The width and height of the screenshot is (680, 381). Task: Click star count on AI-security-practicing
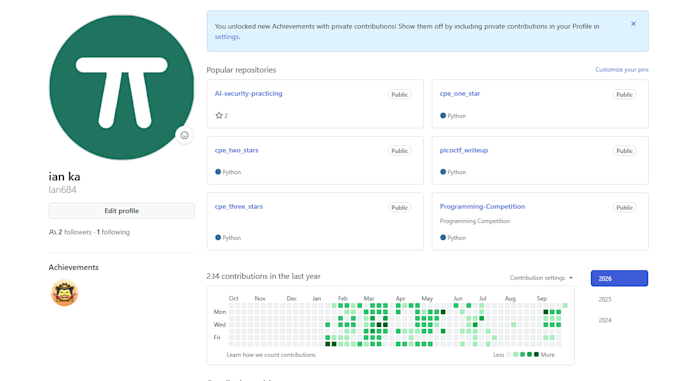[x=222, y=116]
